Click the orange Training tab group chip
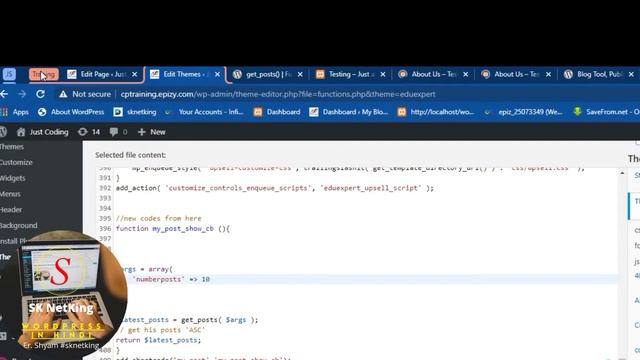 point(44,74)
